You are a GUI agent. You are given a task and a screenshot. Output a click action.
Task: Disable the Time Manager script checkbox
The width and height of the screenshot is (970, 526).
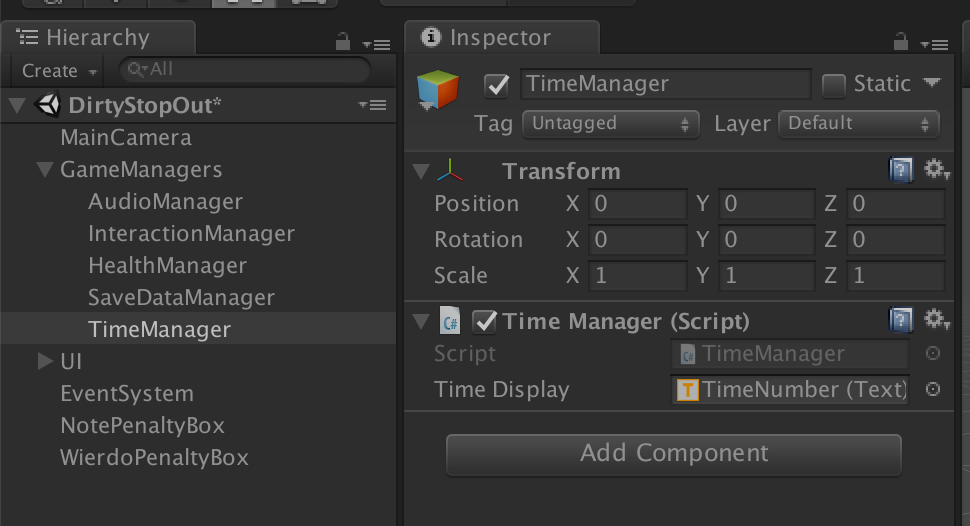(x=485, y=321)
